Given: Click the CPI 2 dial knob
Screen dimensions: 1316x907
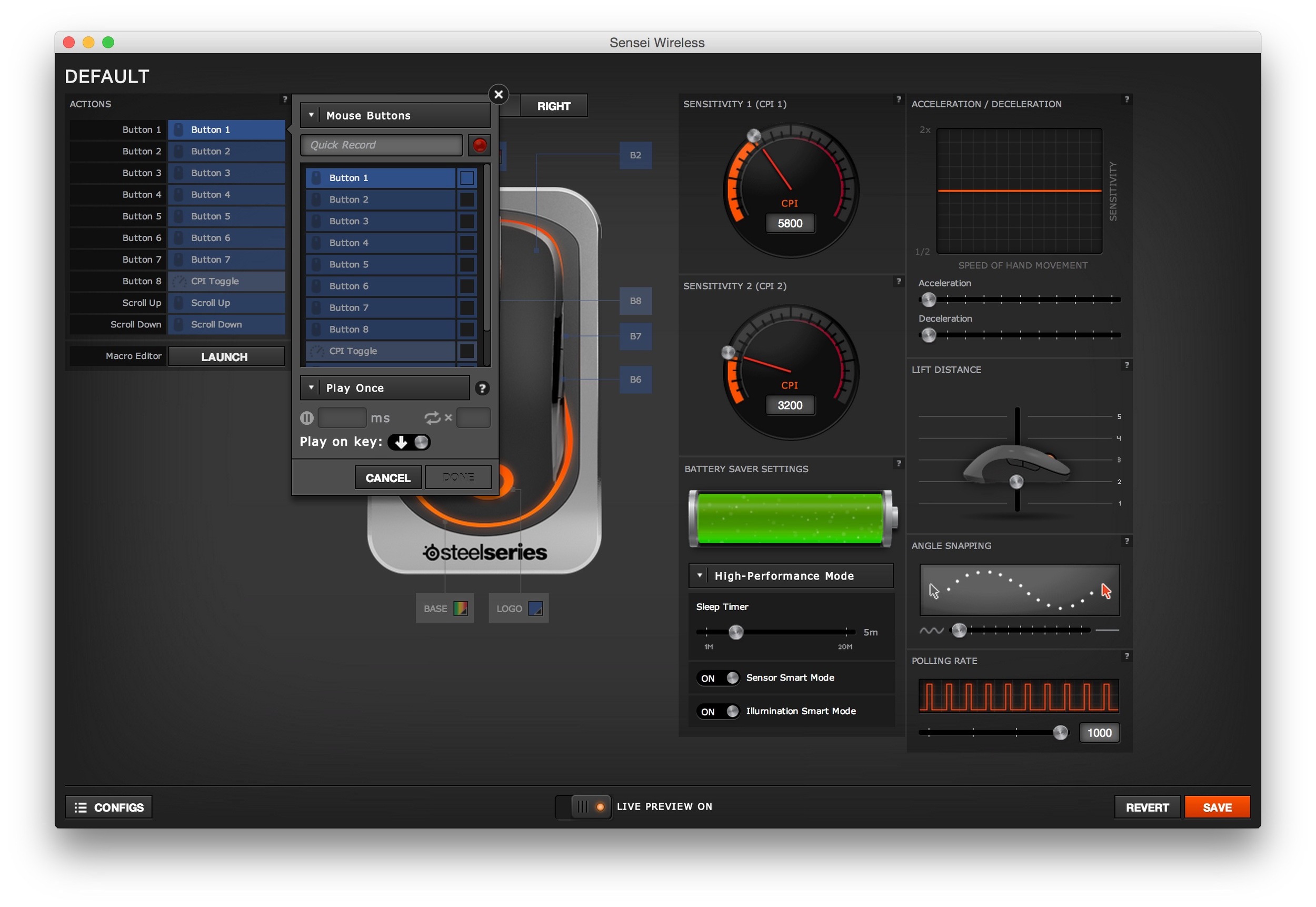Looking at the screenshot, I should (728, 352).
